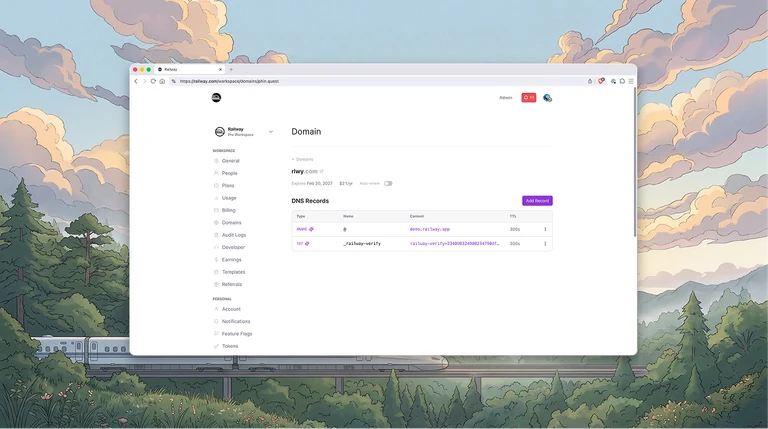Screen dimensions: 768x429
Task: Go back with the browser back arrow
Action: click(136, 81)
